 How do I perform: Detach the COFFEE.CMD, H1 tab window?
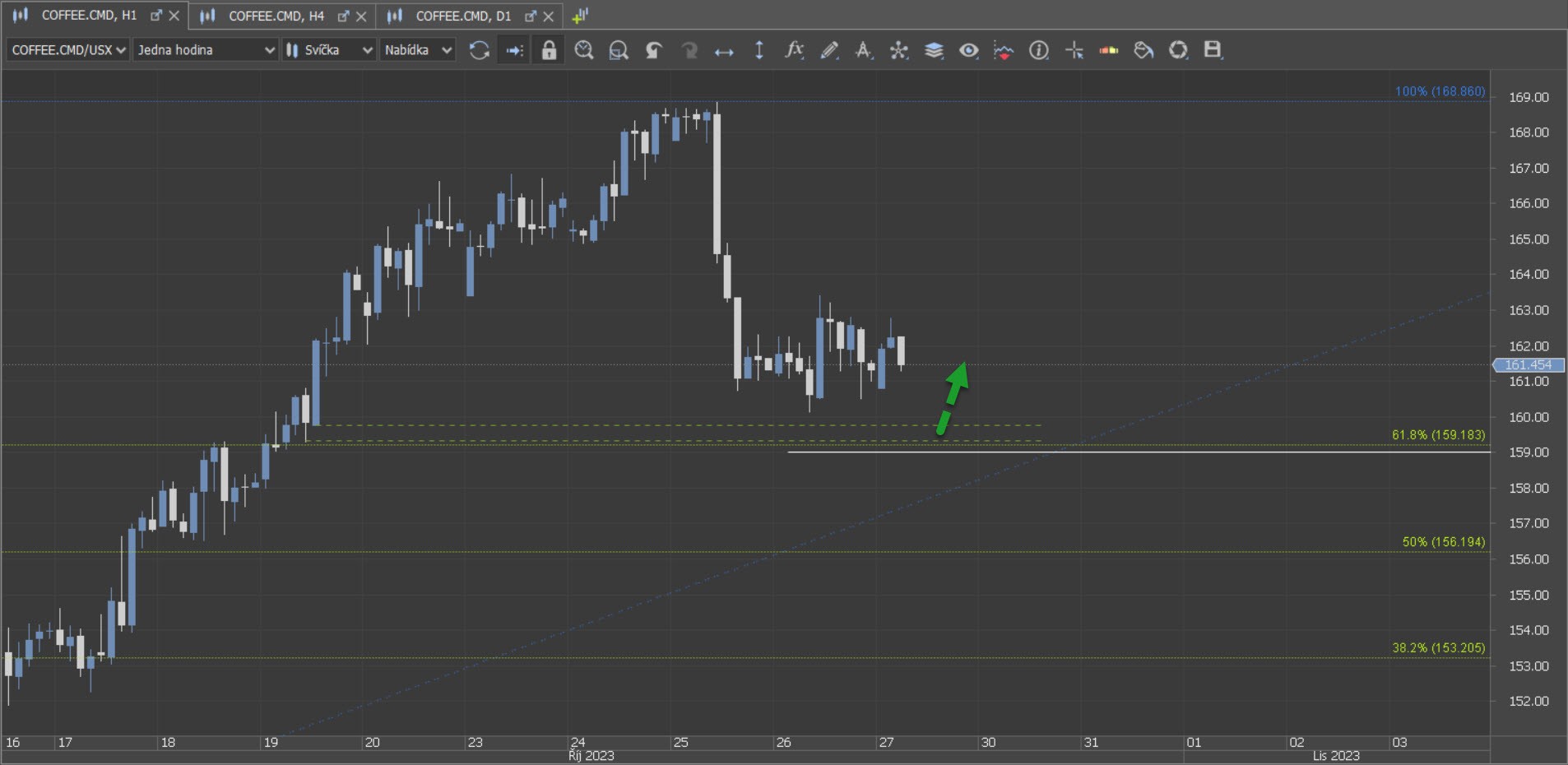[x=156, y=16]
